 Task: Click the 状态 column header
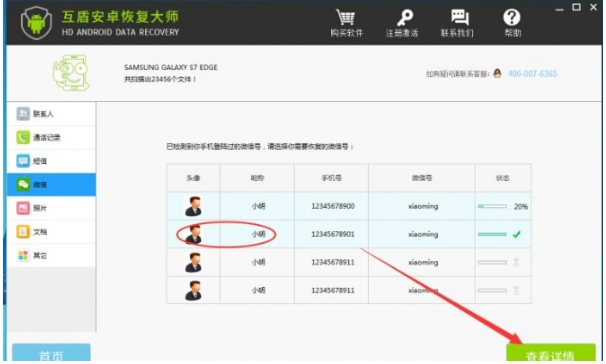point(503,178)
